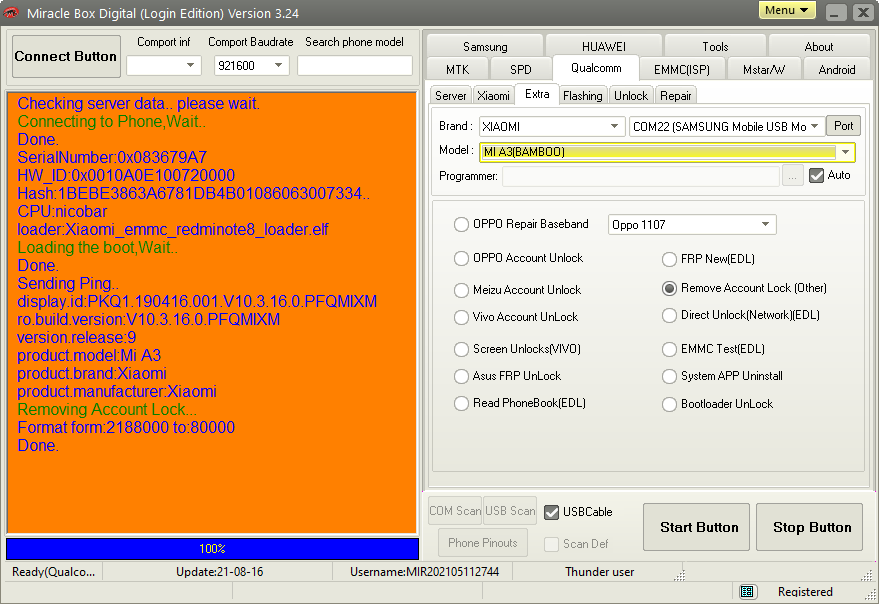This screenshot has width=879, height=604.
Task: Toggle the Scan Def checkbox
Action: click(x=552, y=544)
